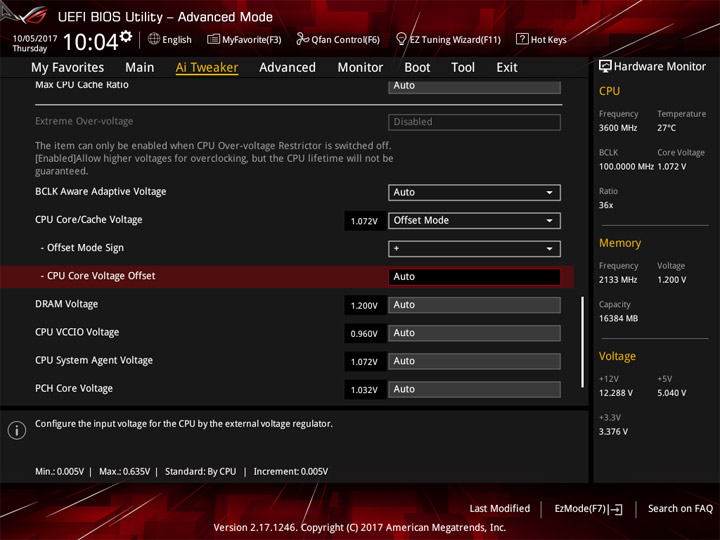The width and height of the screenshot is (720, 540).
Task: Select the CPU VCCIO Voltage Auto field
Action: [x=474, y=333]
